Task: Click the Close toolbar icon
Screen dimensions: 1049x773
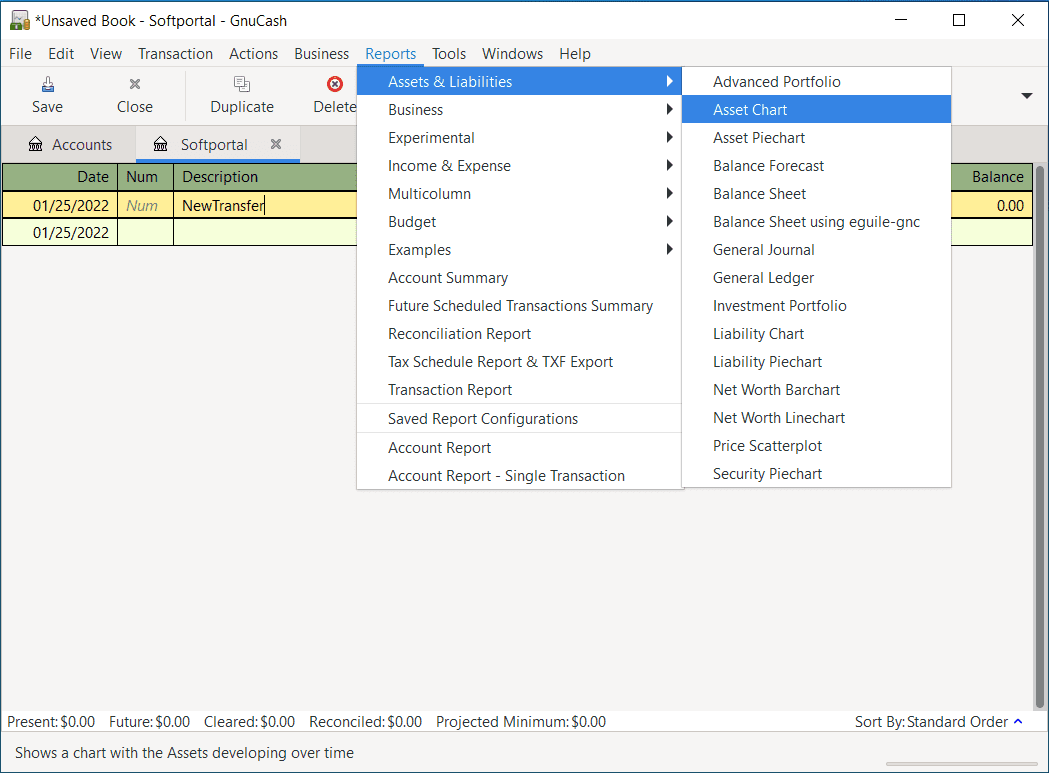Action: (135, 85)
